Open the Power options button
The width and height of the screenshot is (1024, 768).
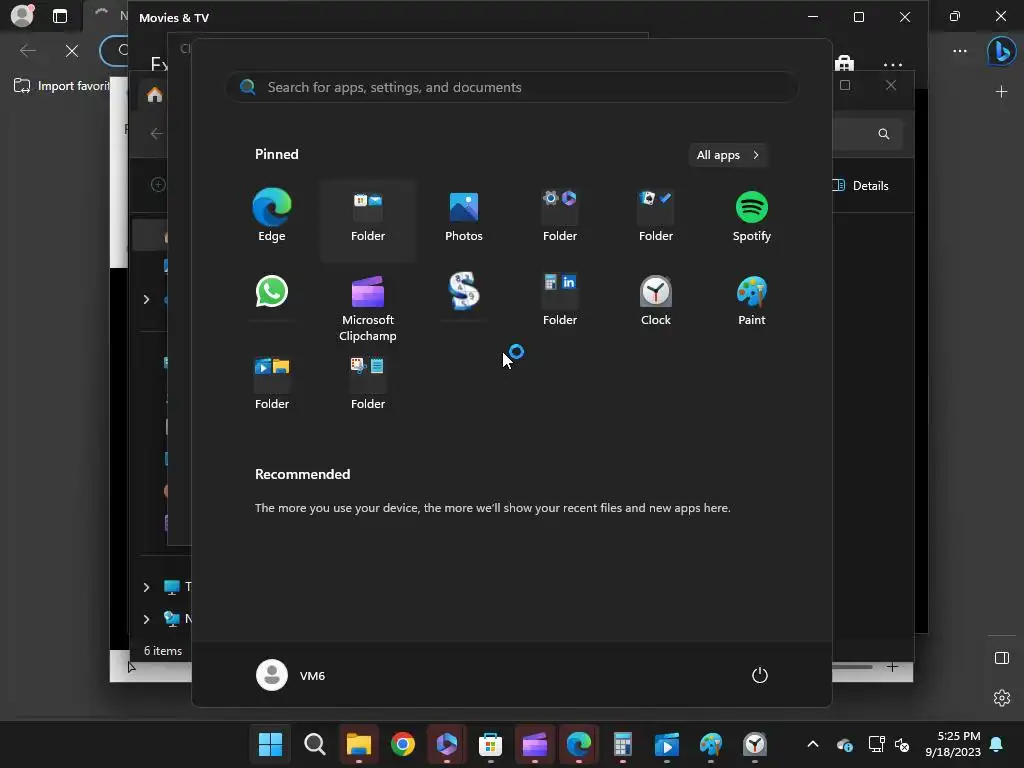[x=760, y=675]
